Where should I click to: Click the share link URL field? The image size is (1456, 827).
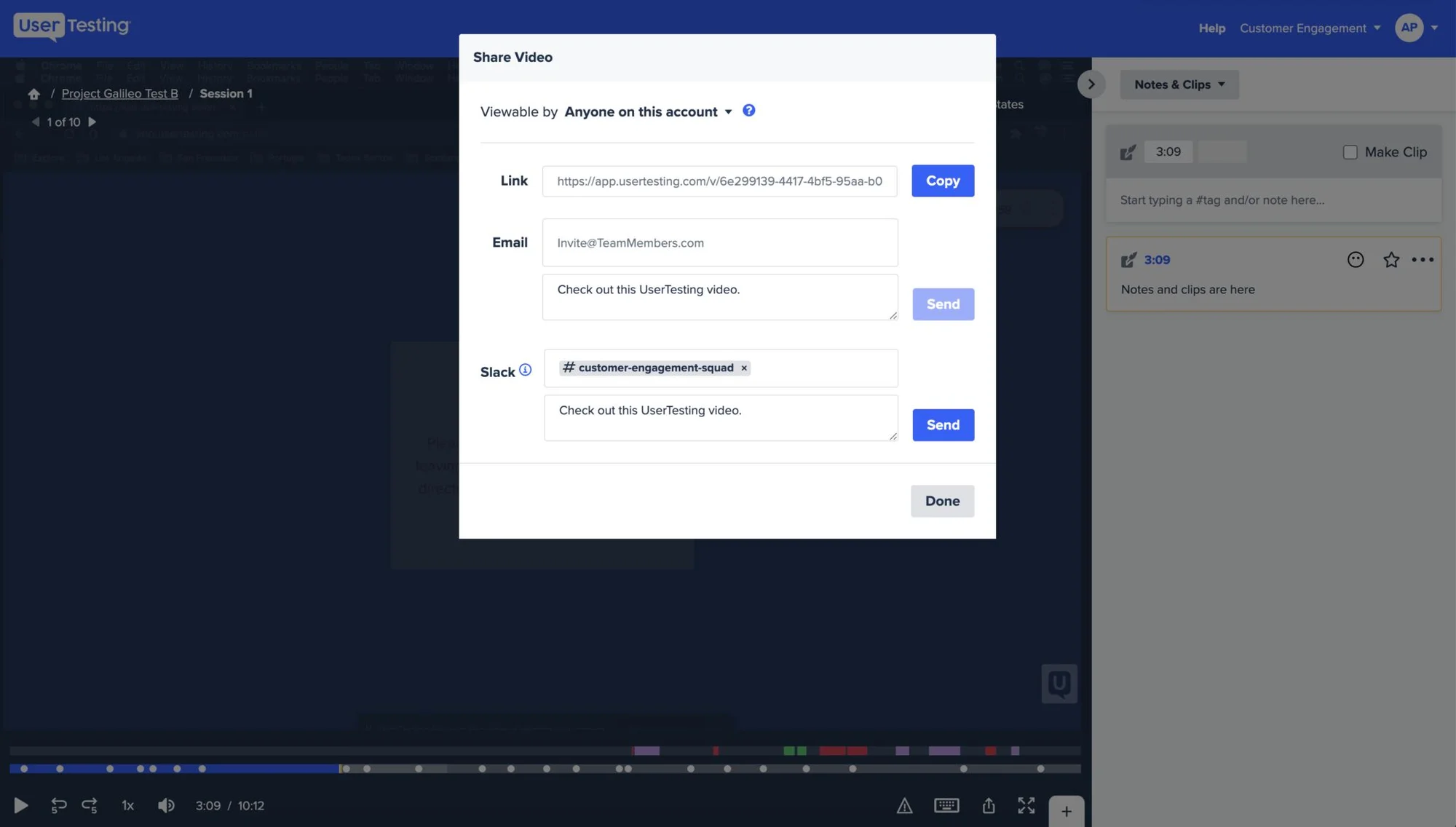719,181
